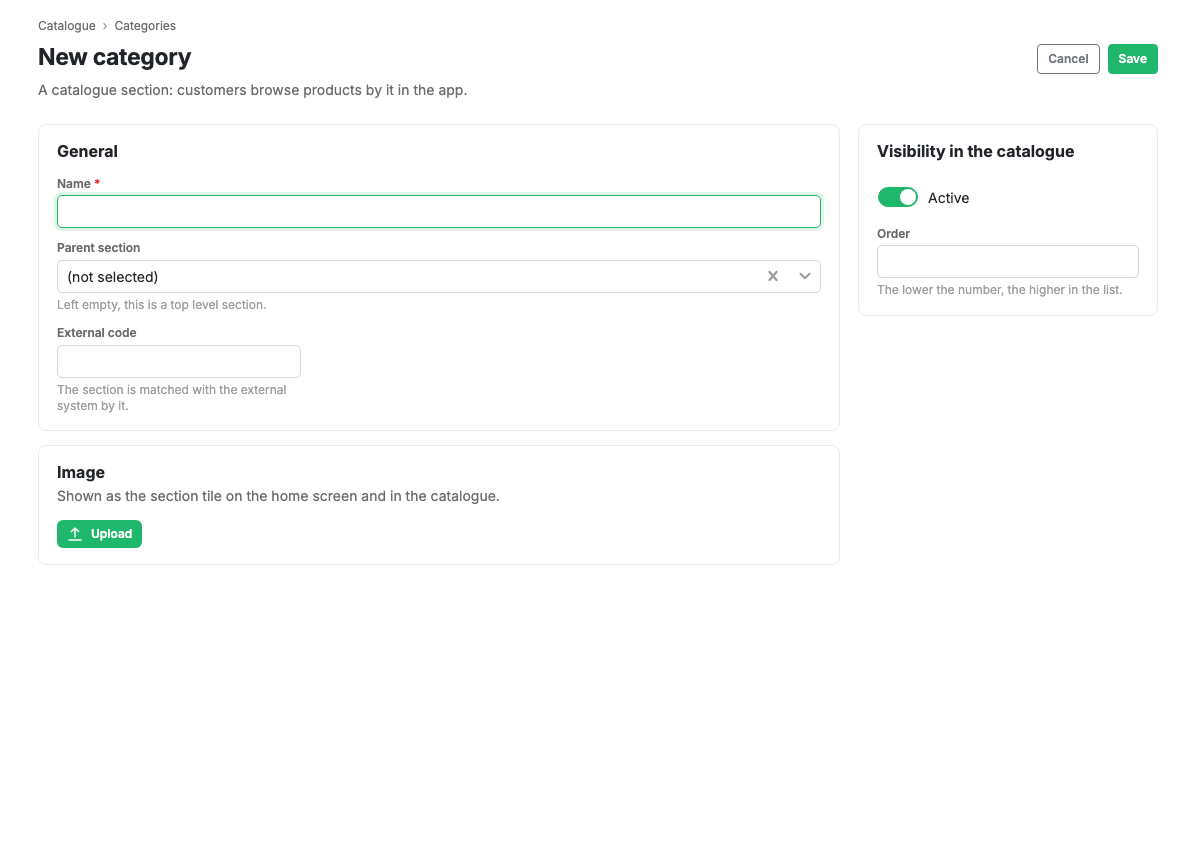
Task: Click the catalogue section subtitle text
Action: [252, 90]
